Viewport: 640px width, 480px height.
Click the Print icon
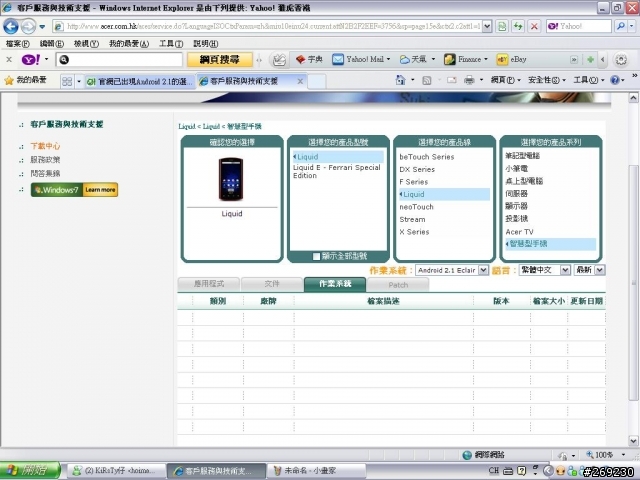(x=469, y=80)
